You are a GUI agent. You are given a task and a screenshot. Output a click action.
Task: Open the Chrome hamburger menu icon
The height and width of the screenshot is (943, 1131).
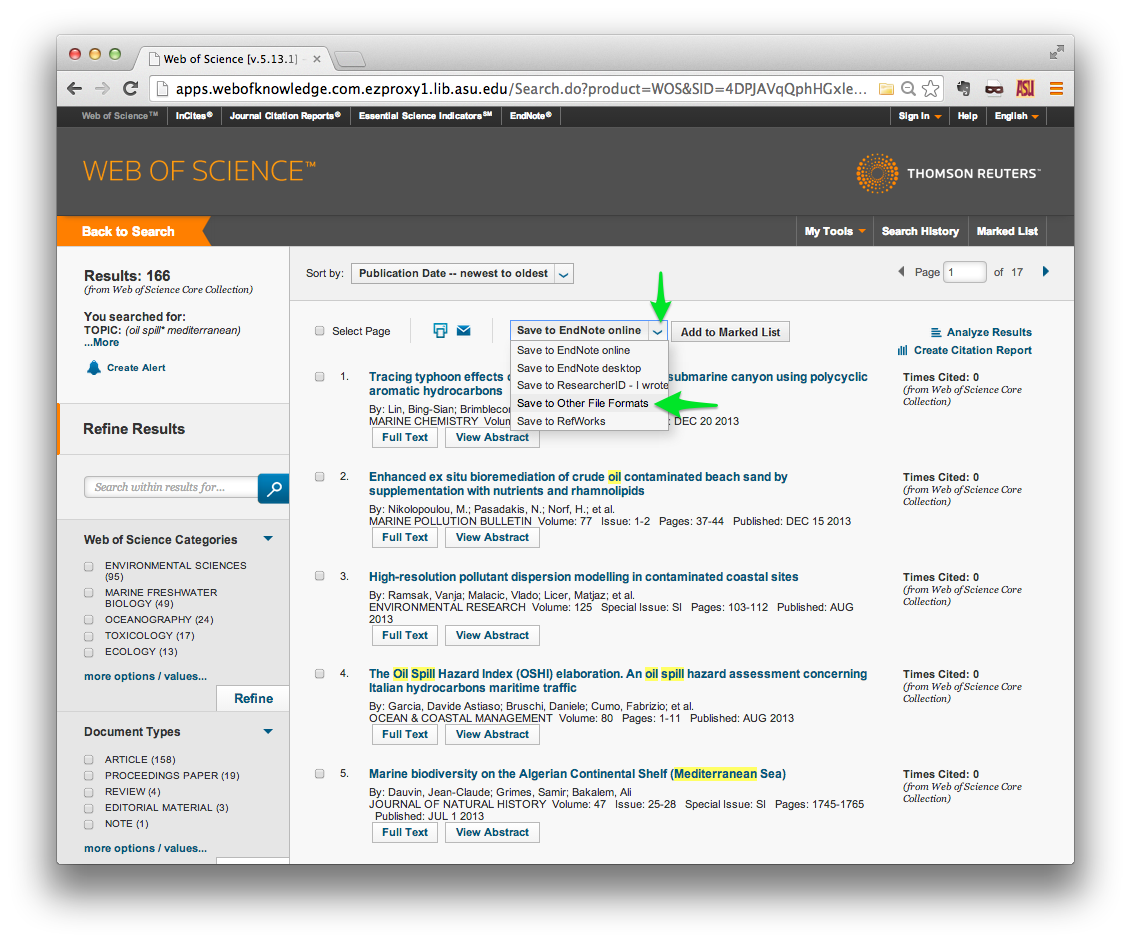(1056, 89)
